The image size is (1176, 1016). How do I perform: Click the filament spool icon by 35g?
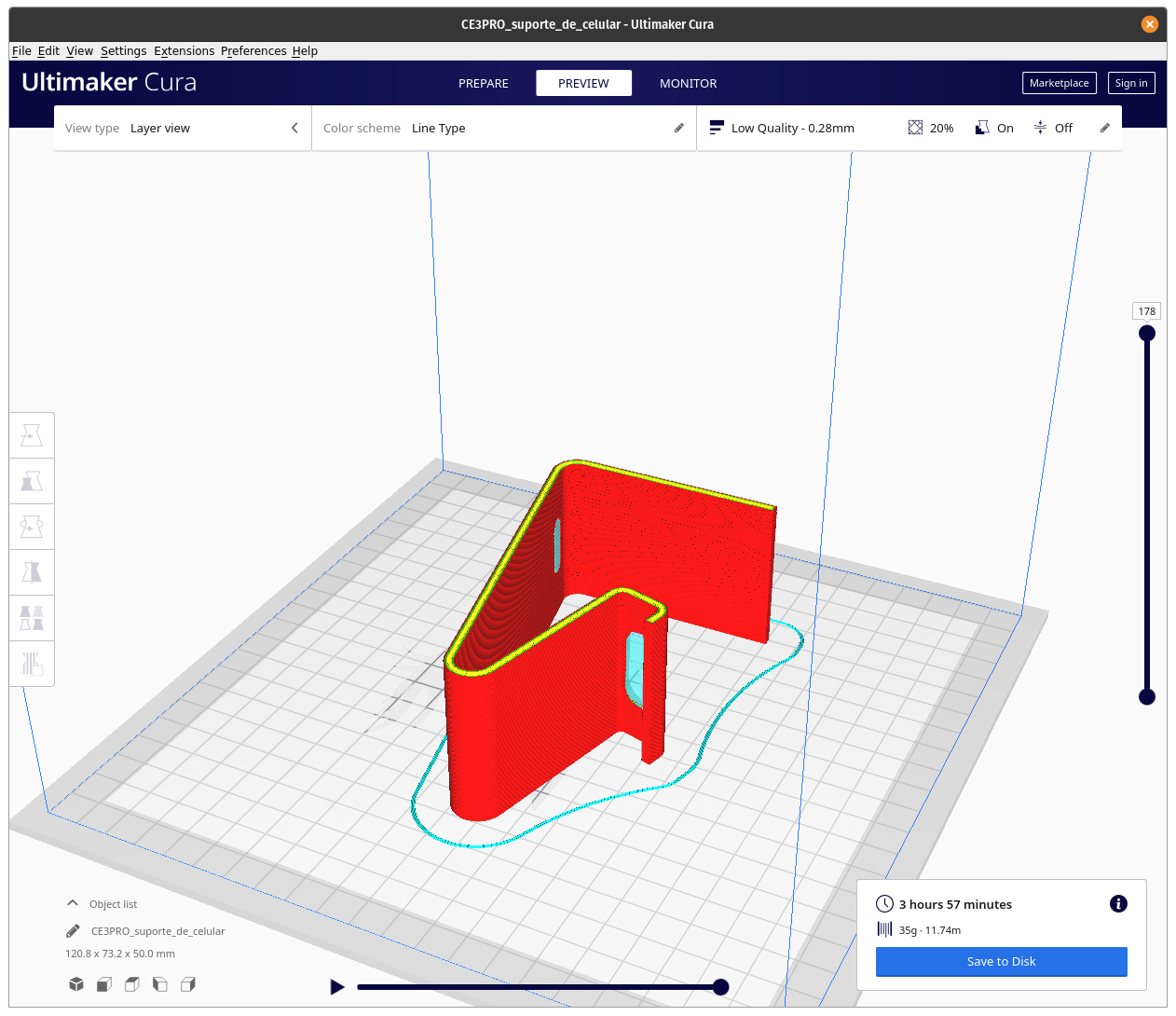tap(884, 929)
